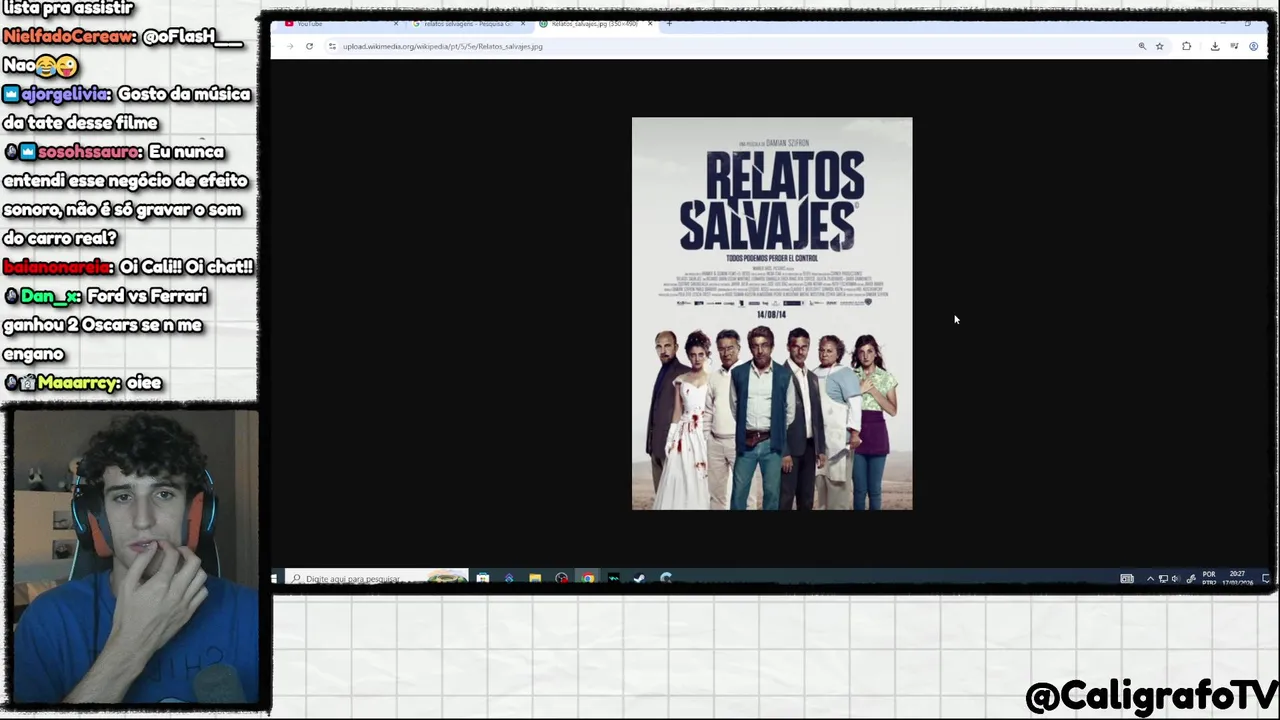
Task: Open the File Explorer taskbar icon
Action: (535, 578)
